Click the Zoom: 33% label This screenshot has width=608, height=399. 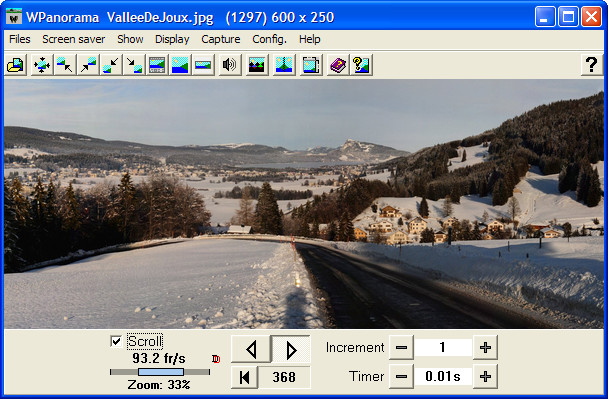tap(159, 385)
